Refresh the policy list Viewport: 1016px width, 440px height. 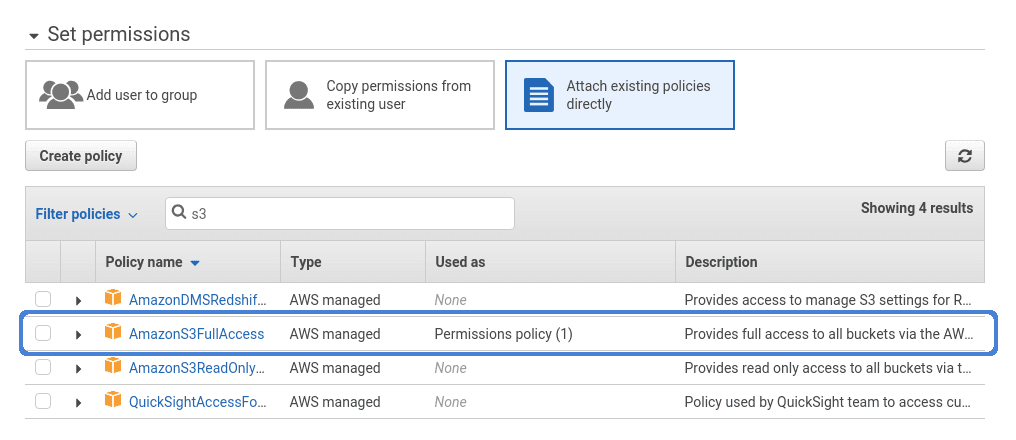tap(965, 156)
